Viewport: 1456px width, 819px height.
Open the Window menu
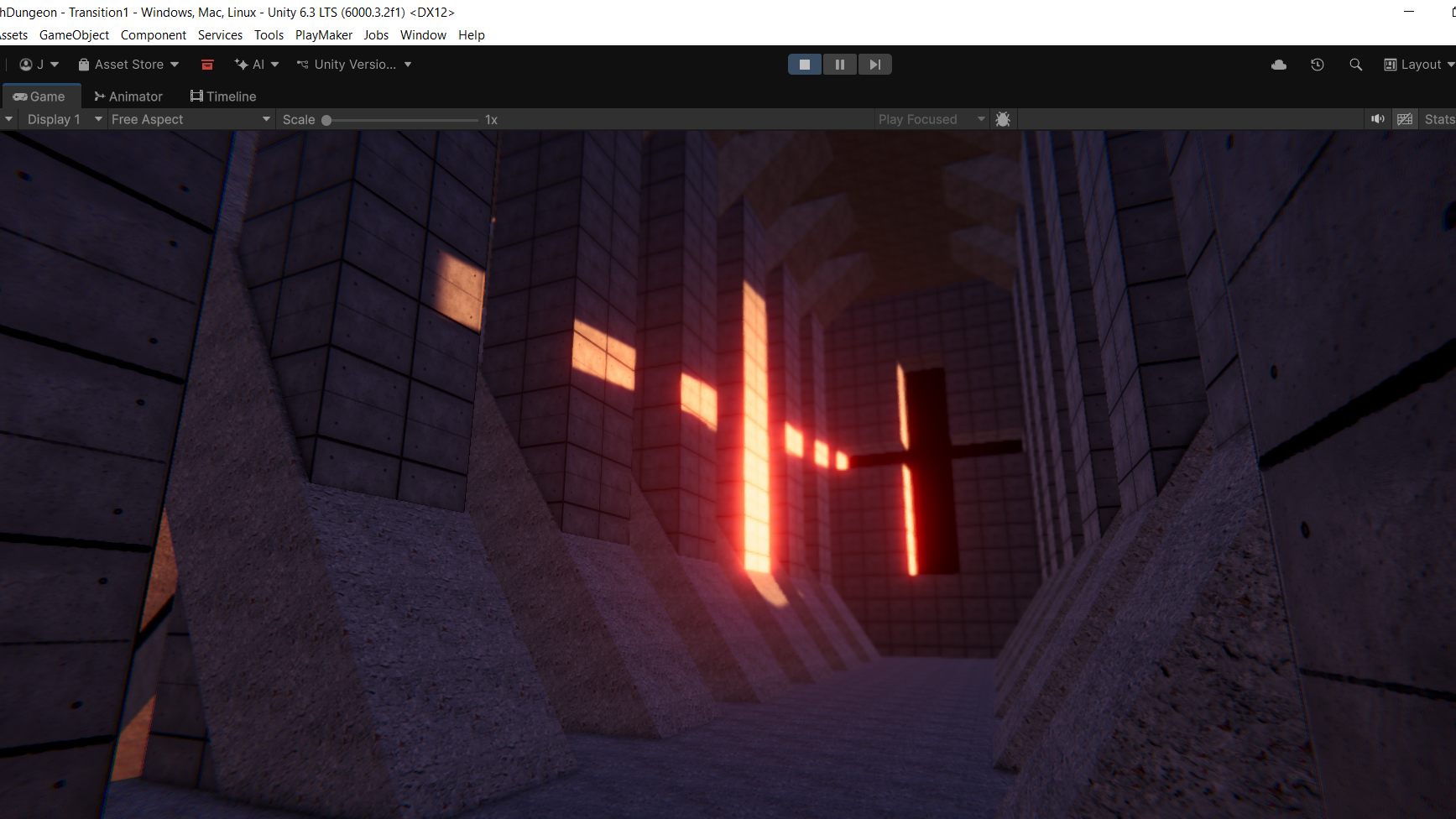coord(423,35)
